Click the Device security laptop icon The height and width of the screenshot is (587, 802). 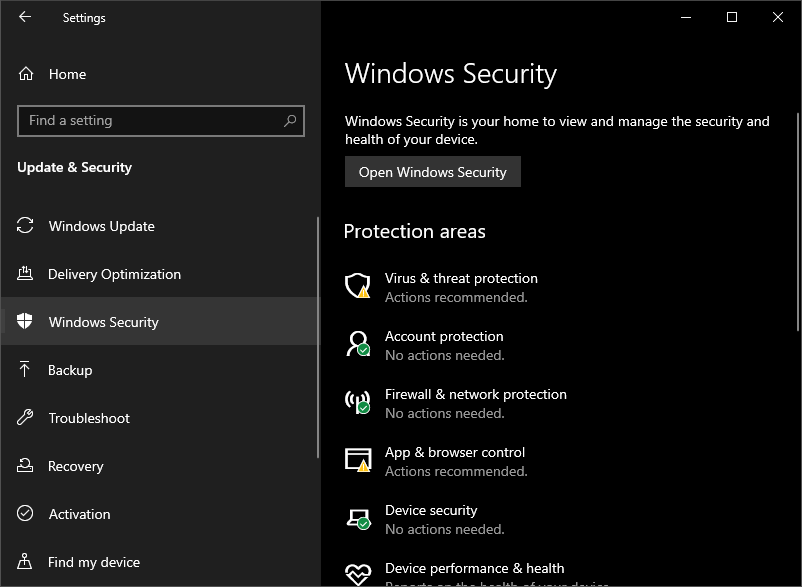(x=357, y=518)
